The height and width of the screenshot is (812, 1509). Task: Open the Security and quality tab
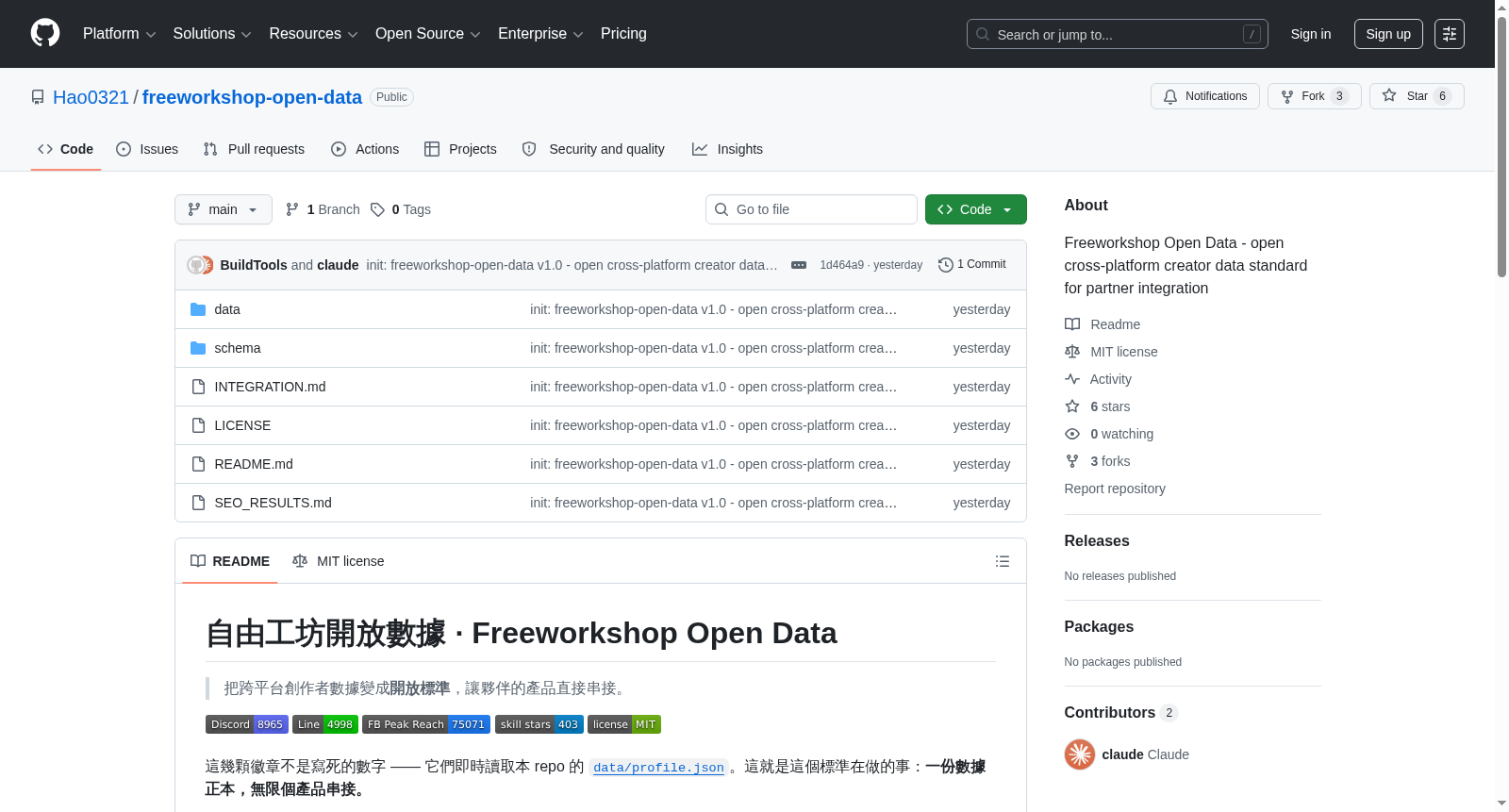coord(593,149)
